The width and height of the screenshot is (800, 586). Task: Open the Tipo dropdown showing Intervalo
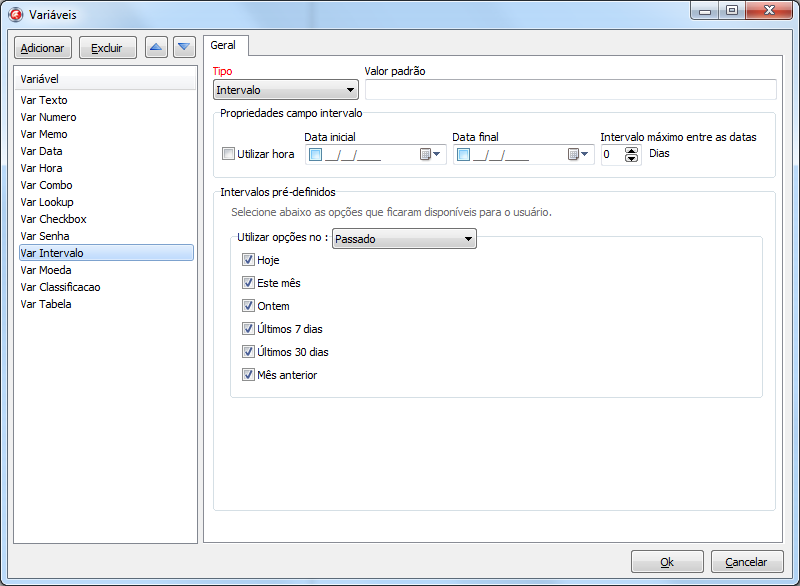click(286, 90)
